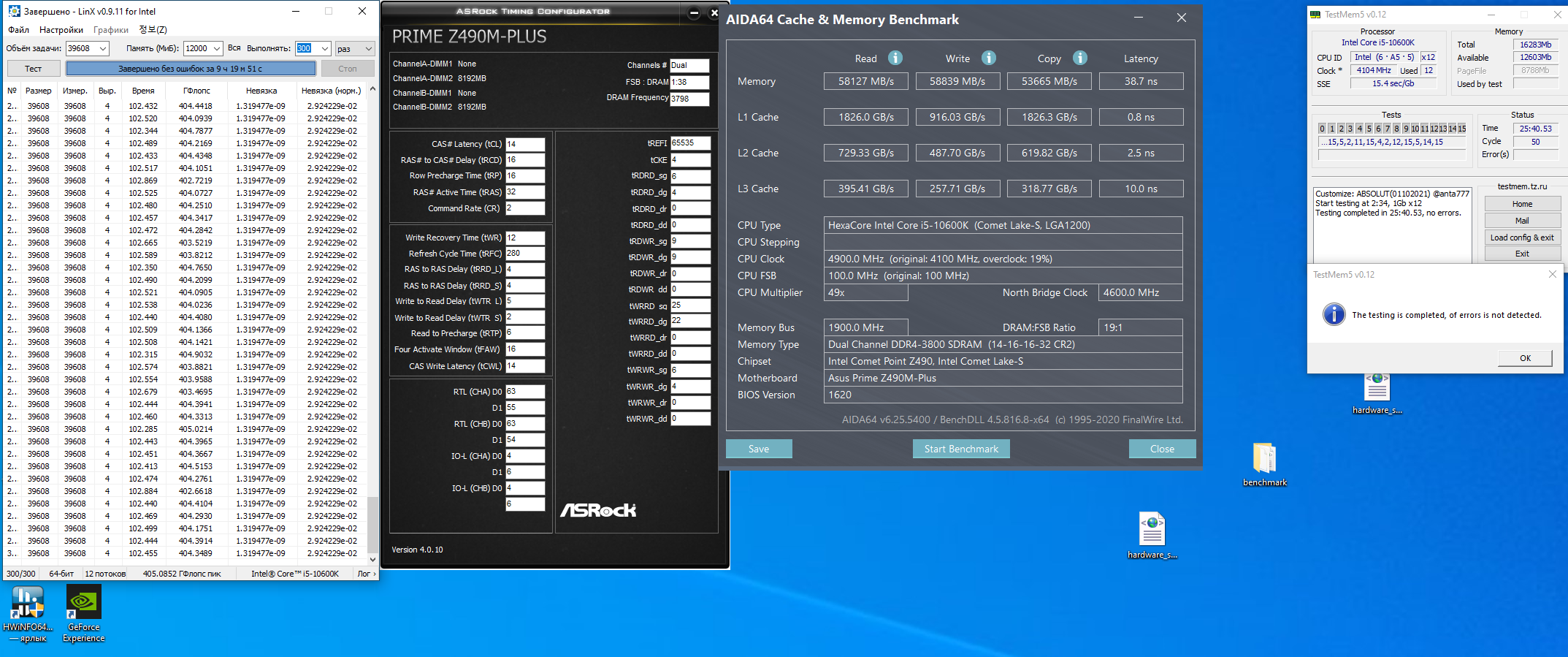1568x657 pixels.
Task: Click the Стоп button in LinX
Action: click(x=348, y=69)
